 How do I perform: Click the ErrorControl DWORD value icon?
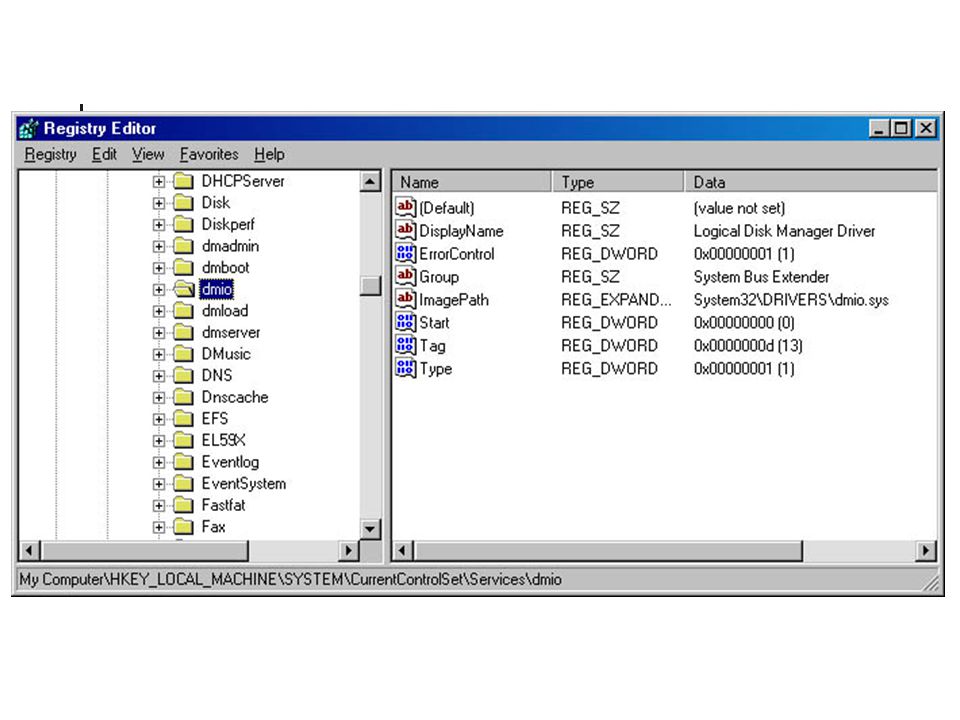coord(405,253)
